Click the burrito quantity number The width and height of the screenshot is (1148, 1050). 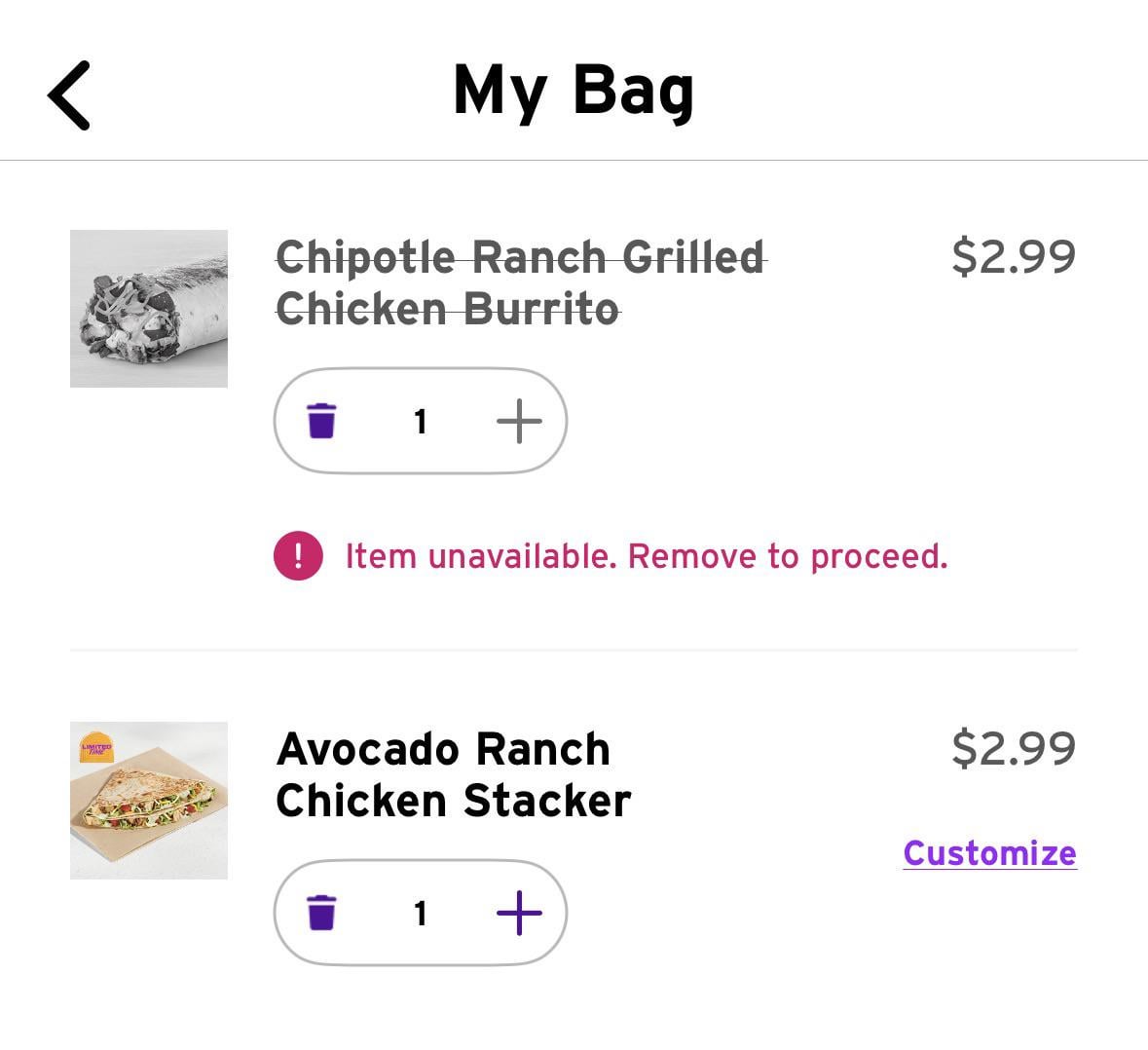click(x=421, y=422)
